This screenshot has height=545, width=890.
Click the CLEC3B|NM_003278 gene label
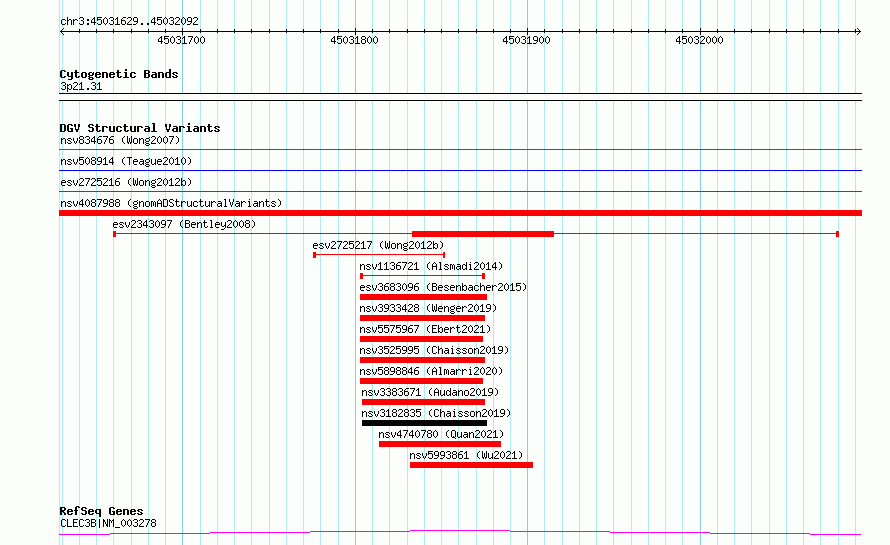pos(108,523)
